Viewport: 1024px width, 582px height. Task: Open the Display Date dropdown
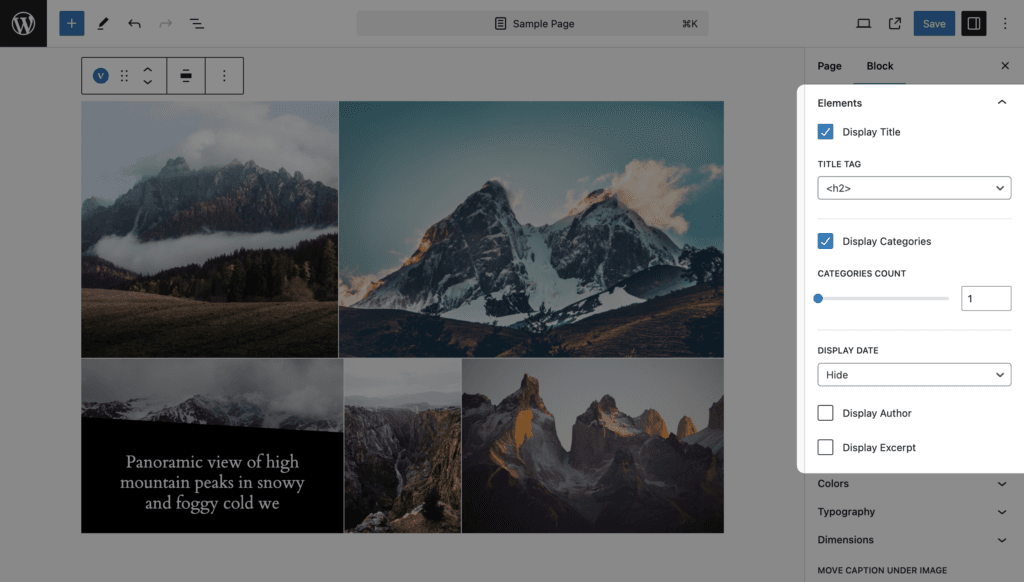914,375
